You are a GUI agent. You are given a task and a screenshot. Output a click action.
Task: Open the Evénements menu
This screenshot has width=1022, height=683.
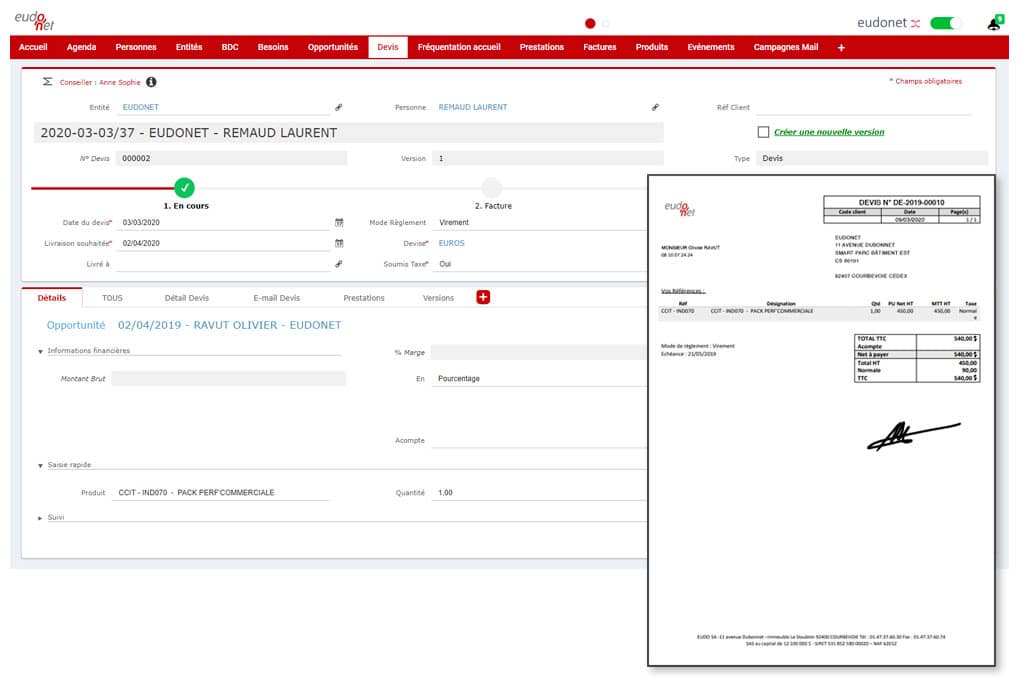(x=711, y=47)
